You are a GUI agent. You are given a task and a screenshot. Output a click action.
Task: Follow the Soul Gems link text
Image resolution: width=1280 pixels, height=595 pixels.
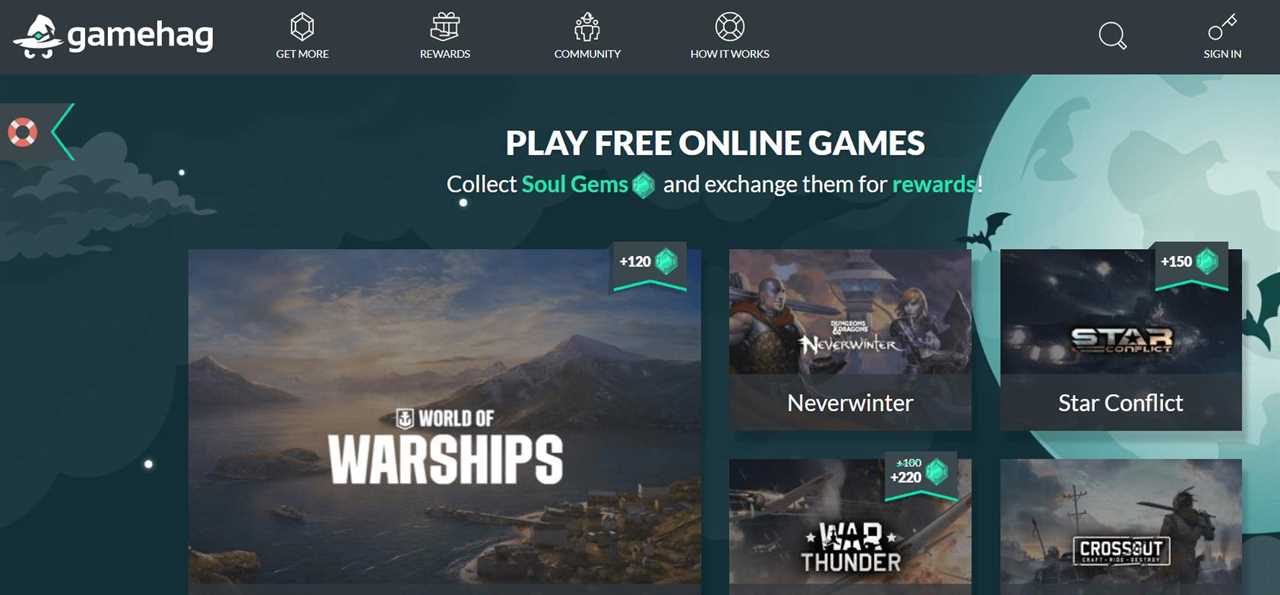tap(574, 184)
